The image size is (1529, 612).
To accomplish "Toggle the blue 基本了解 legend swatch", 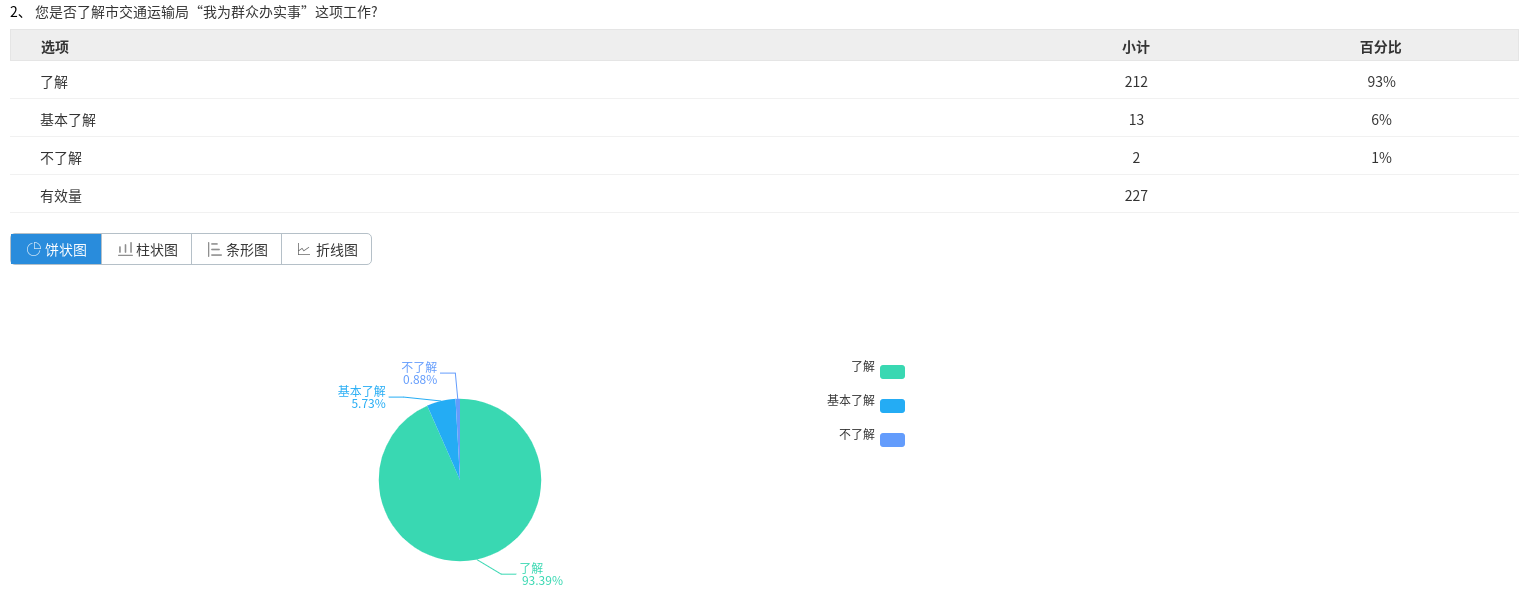I will (x=892, y=406).
